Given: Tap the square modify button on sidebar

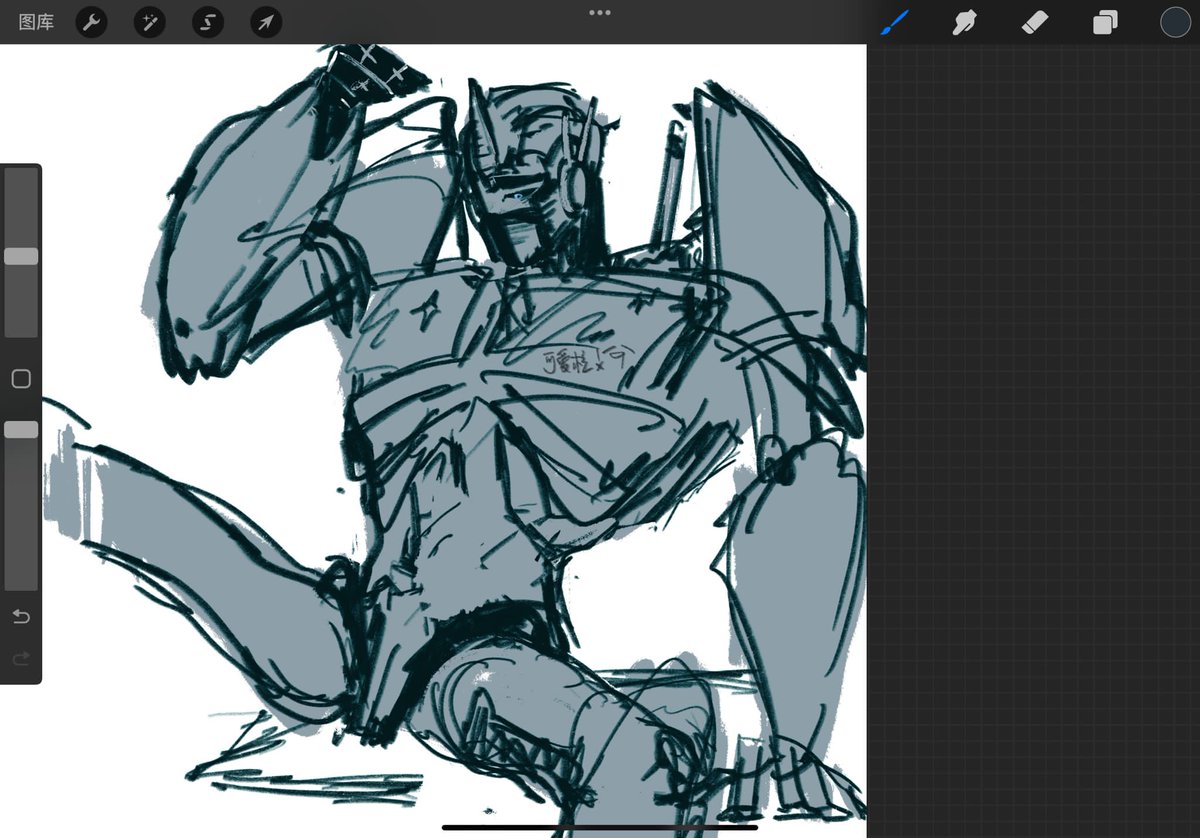Looking at the screenshot, I should point(21,378).
